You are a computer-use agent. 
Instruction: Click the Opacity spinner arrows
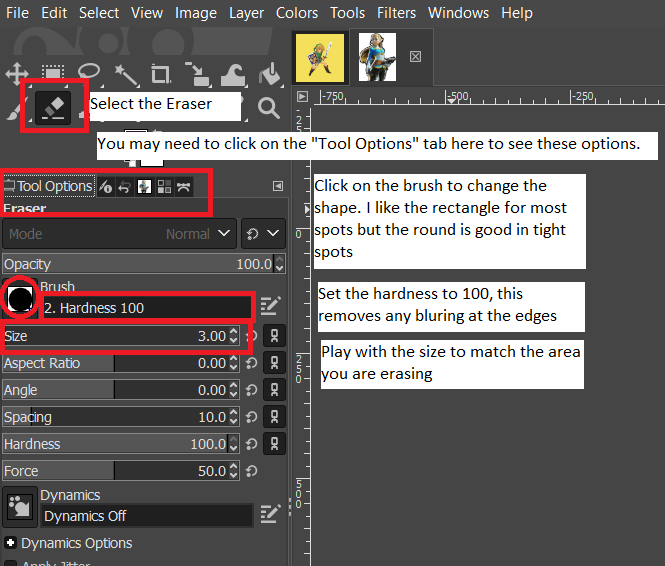click(279, 264)
